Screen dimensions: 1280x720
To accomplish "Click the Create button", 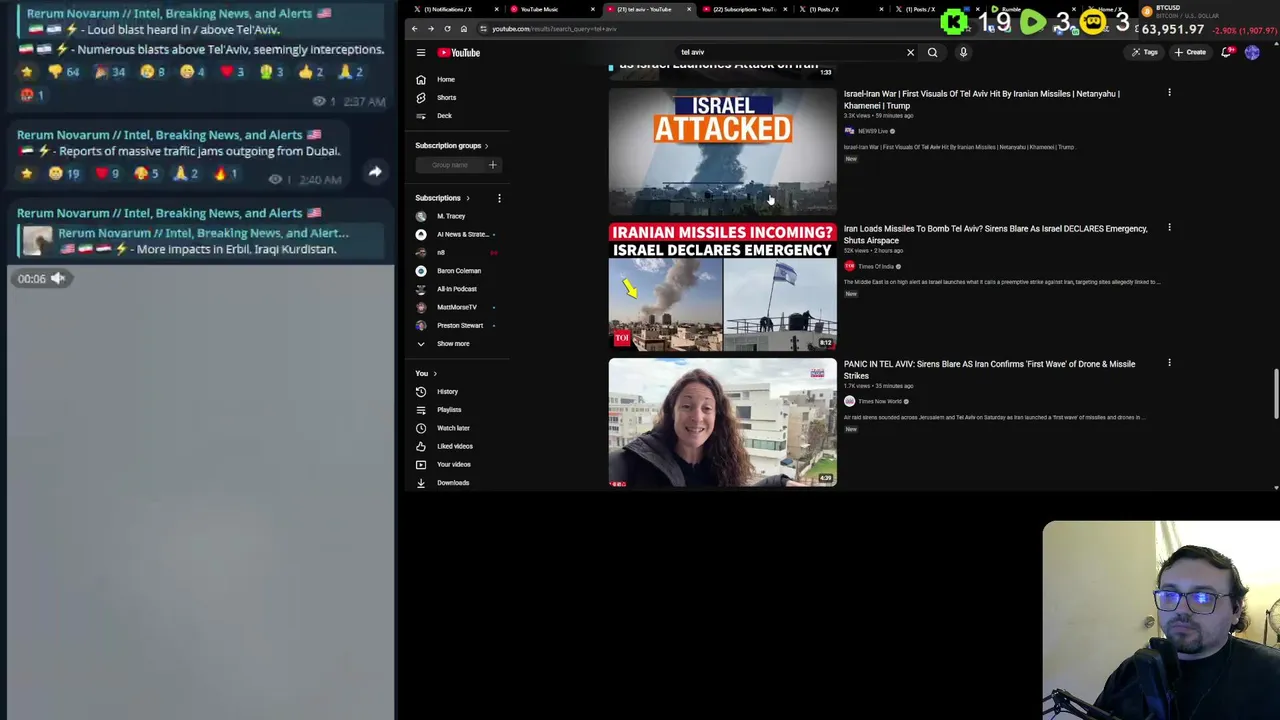I will pyautogui.click(x=1190, y=52).
